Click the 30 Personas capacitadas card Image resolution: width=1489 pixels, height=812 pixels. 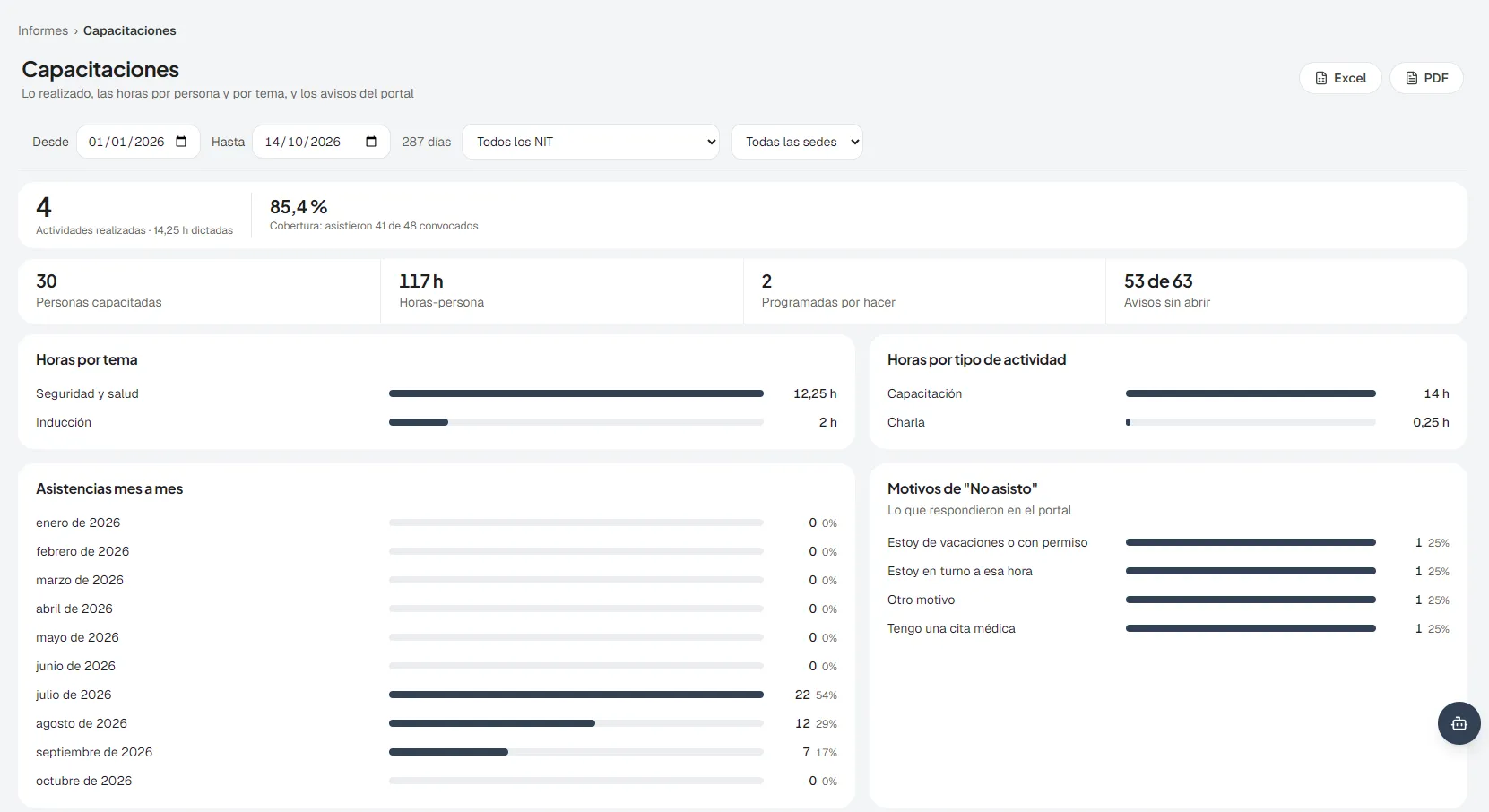point(199,291)
